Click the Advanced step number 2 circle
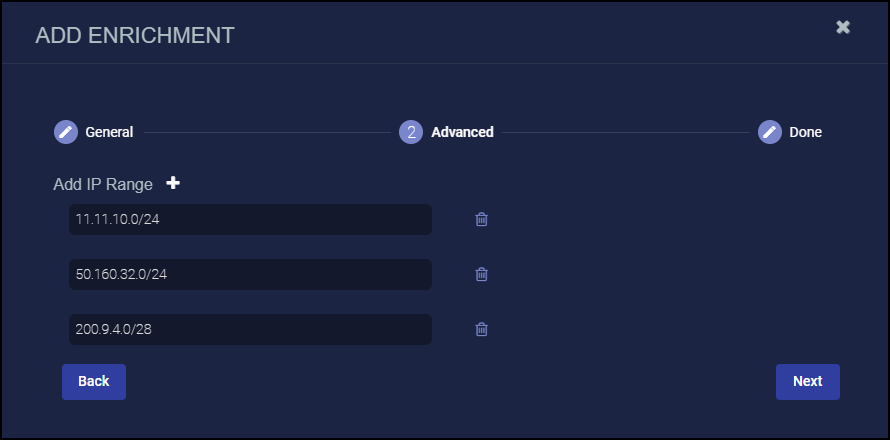Viewport: 890px width, 440px height. [411, 132]
